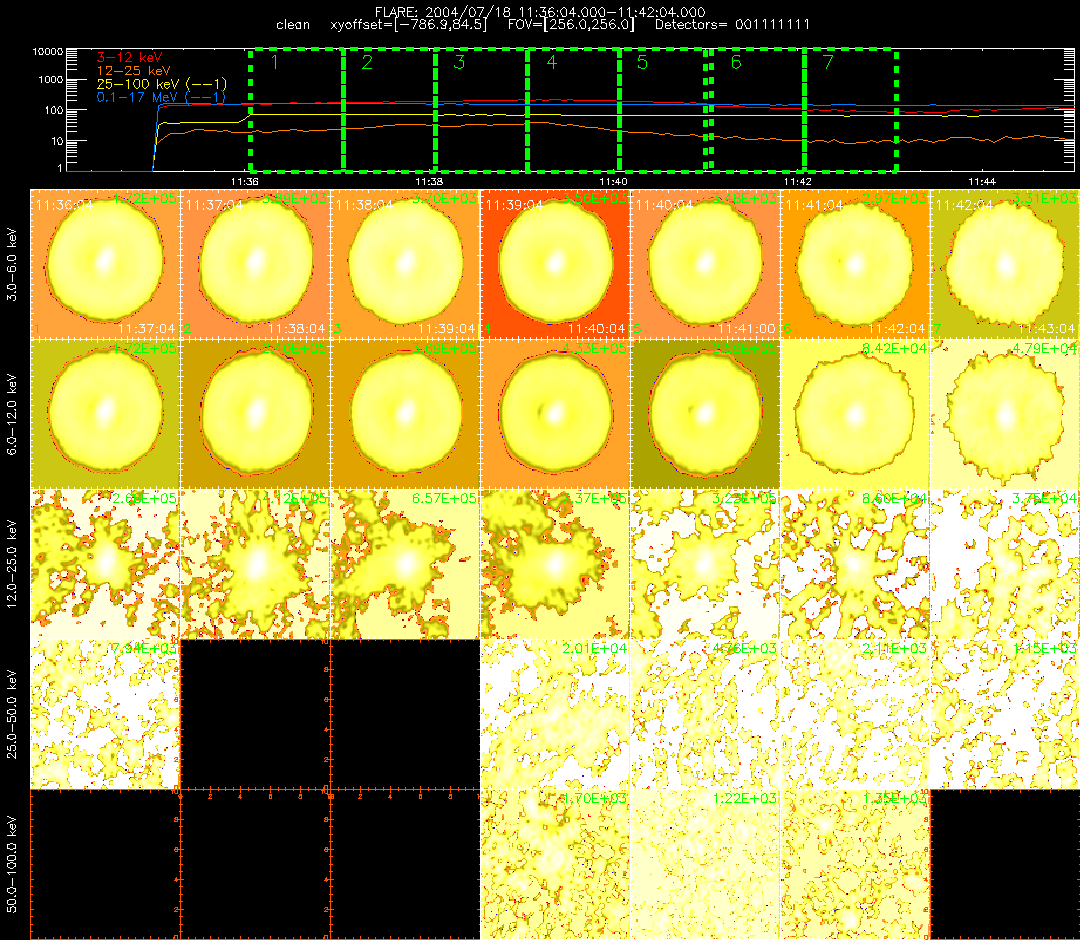
Task: Open the 6.0-12.0 keV image labeled 4.33E+05
Action: click(x=555, y=414)
